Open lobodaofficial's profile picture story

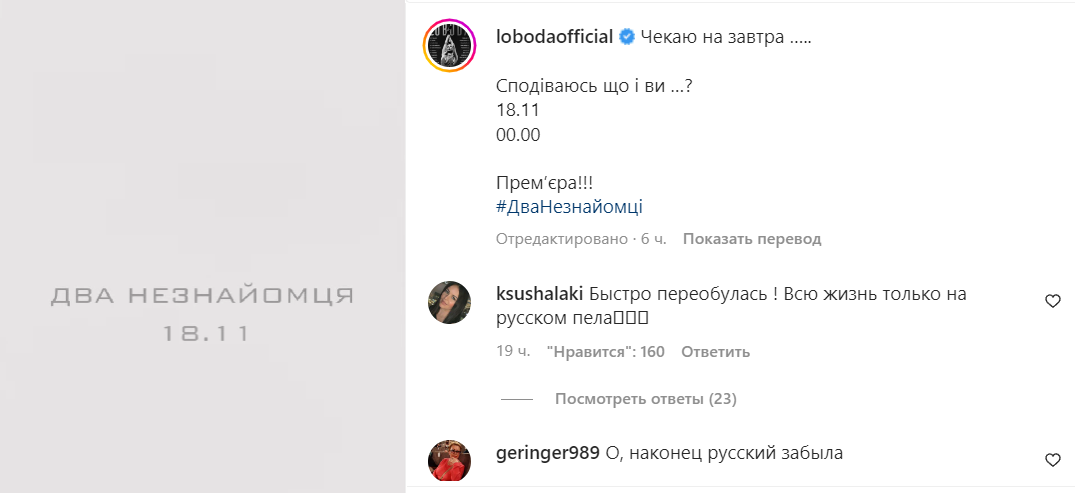coord(449,46)
